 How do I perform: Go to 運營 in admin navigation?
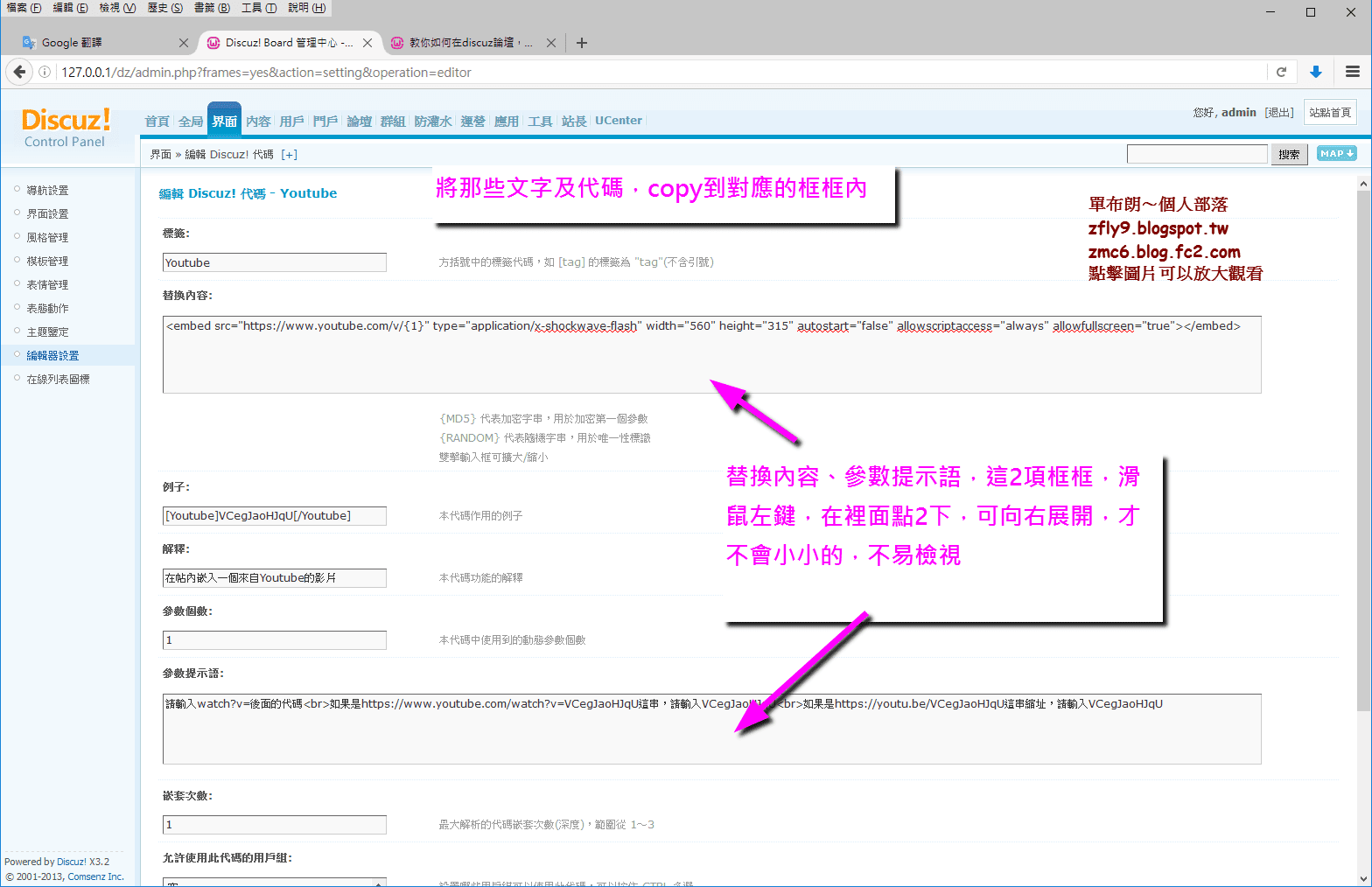(472, 122)
